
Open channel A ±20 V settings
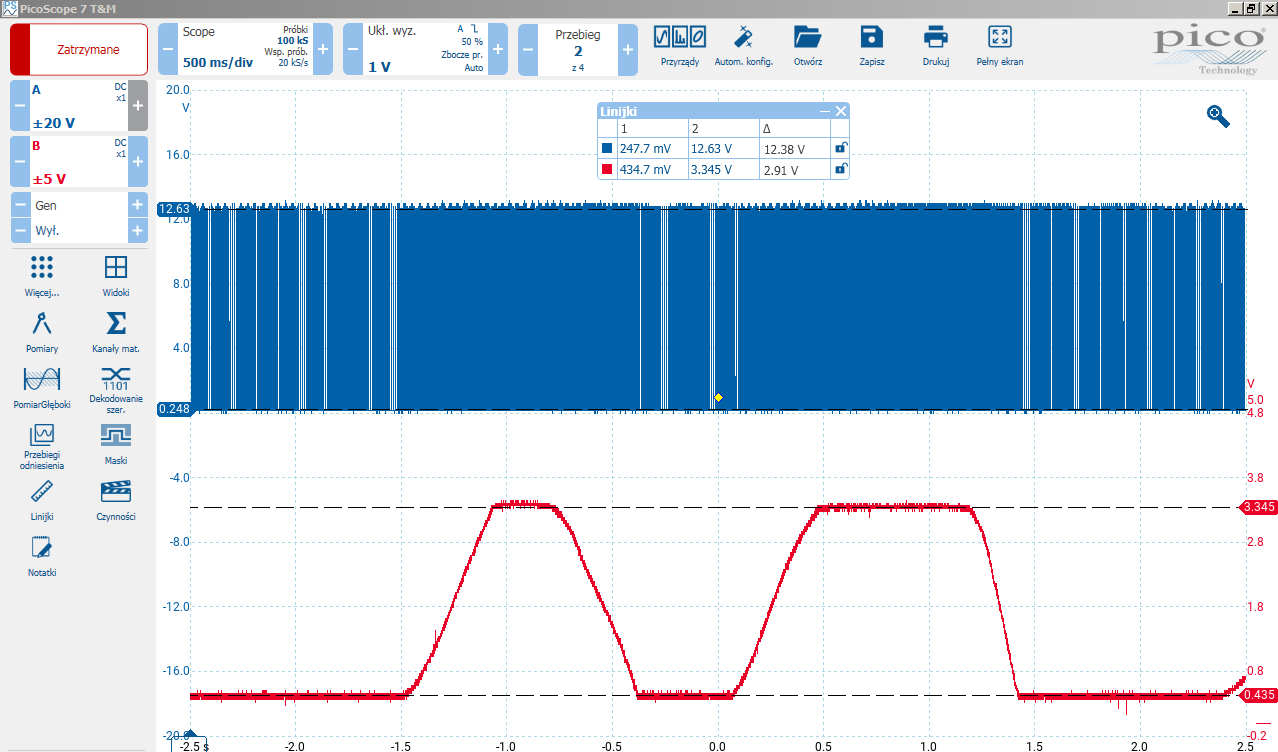coord(79,106)
